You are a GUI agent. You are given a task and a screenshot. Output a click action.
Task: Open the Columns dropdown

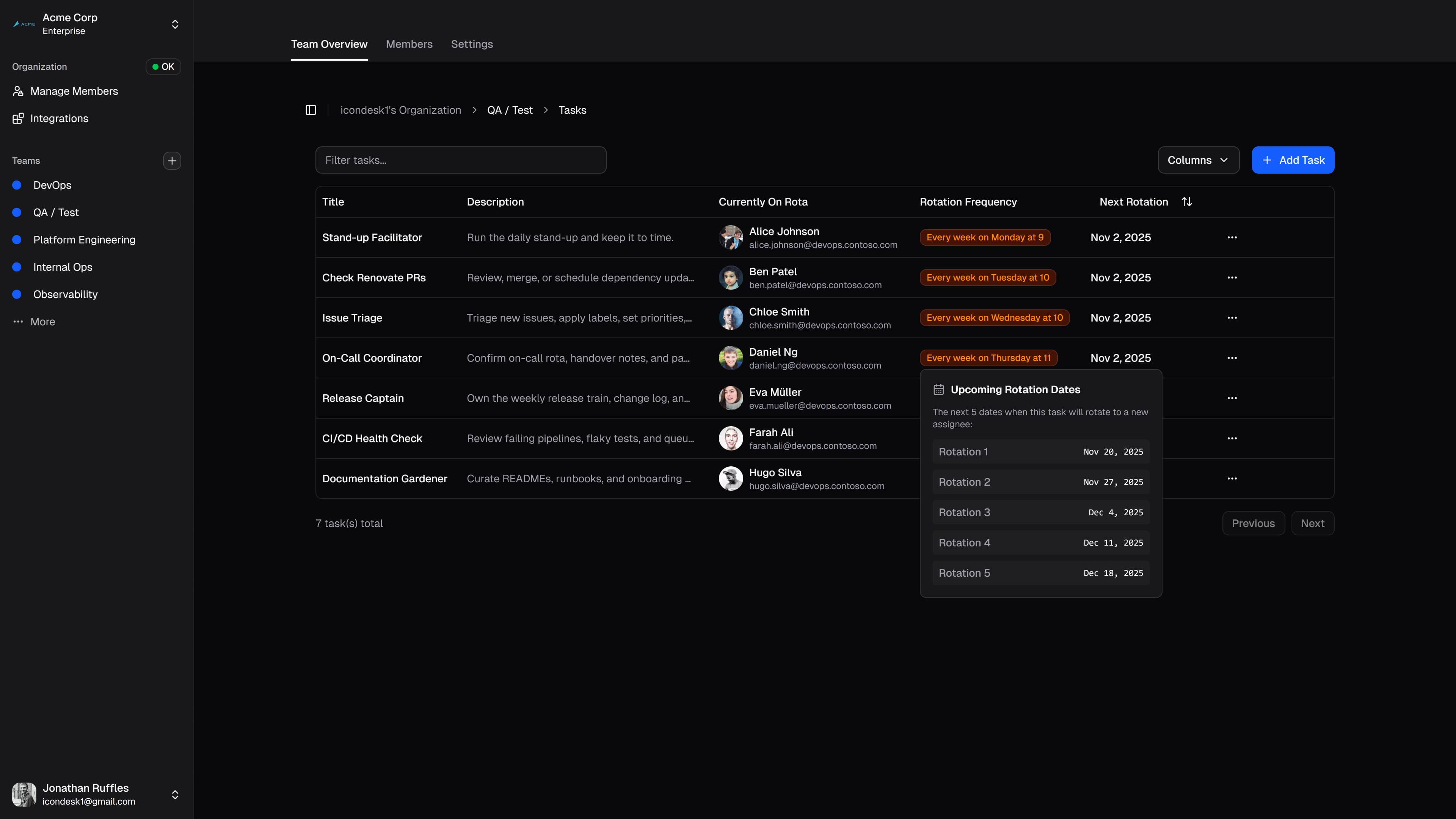click(1198, 160)
